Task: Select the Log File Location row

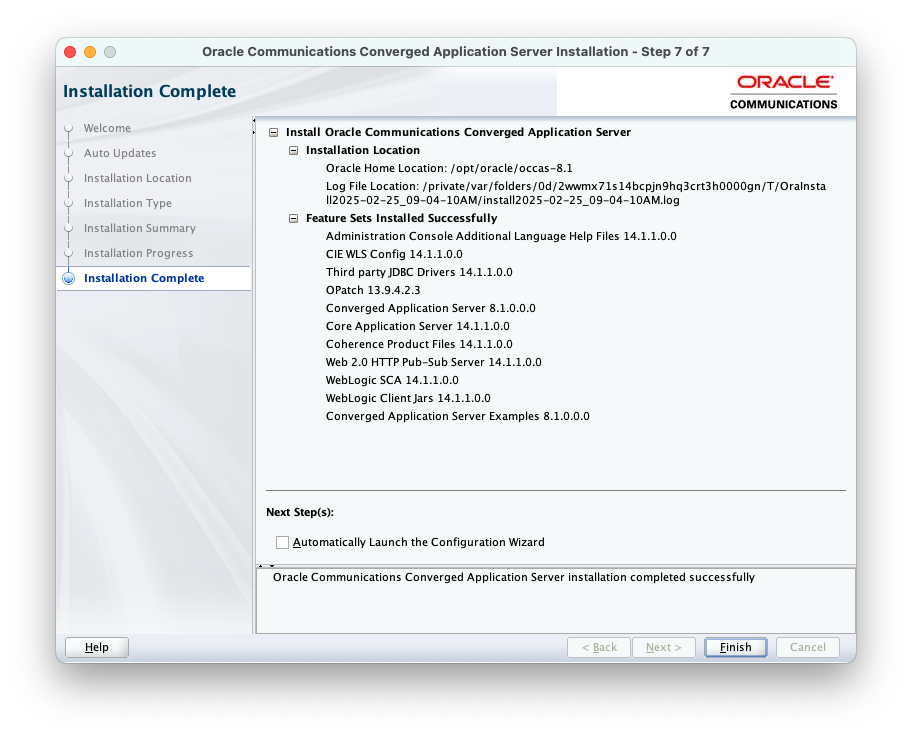Action: point(576,193)
